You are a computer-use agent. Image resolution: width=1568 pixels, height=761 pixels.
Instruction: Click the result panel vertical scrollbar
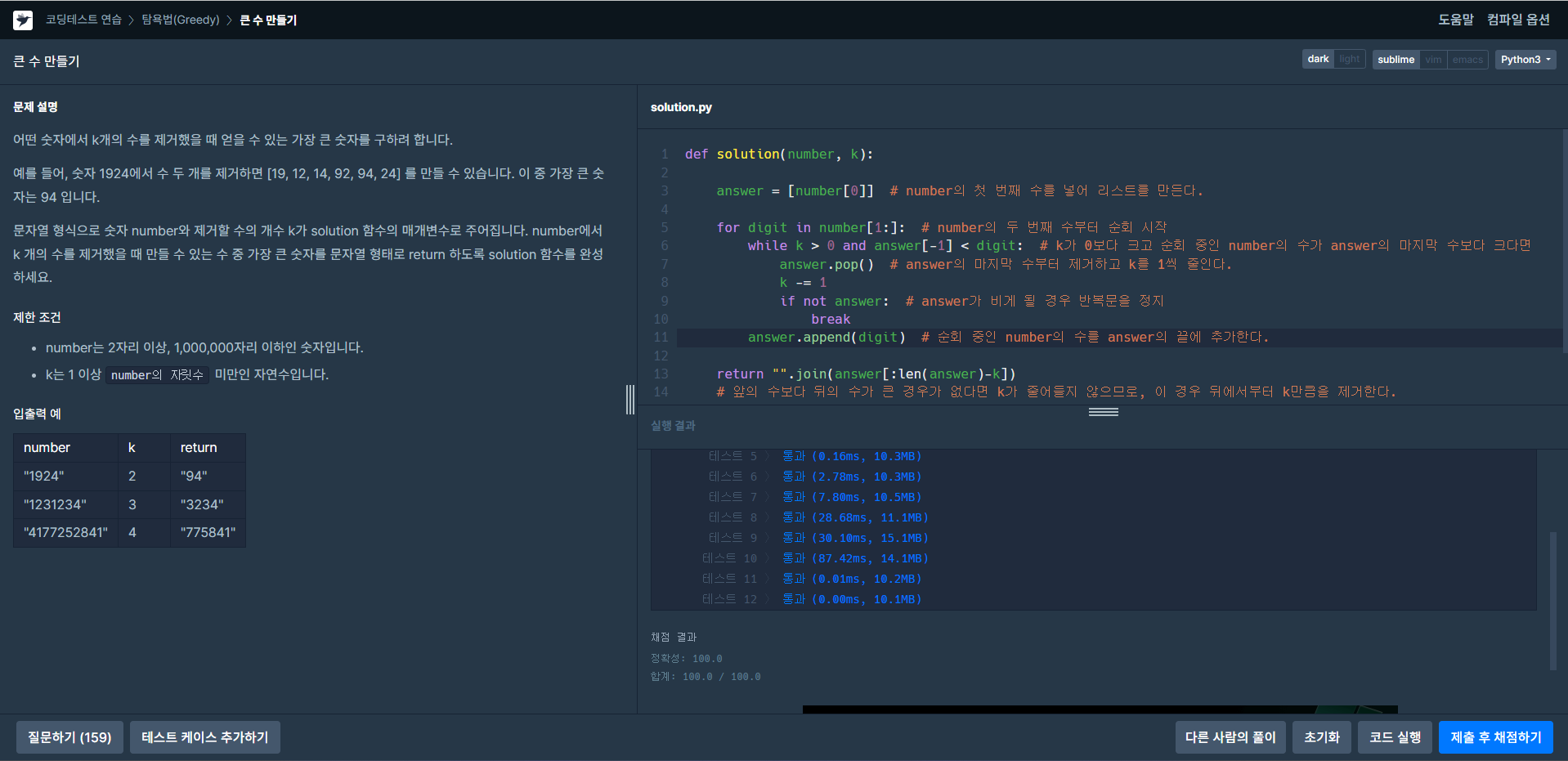[1552, 601]
